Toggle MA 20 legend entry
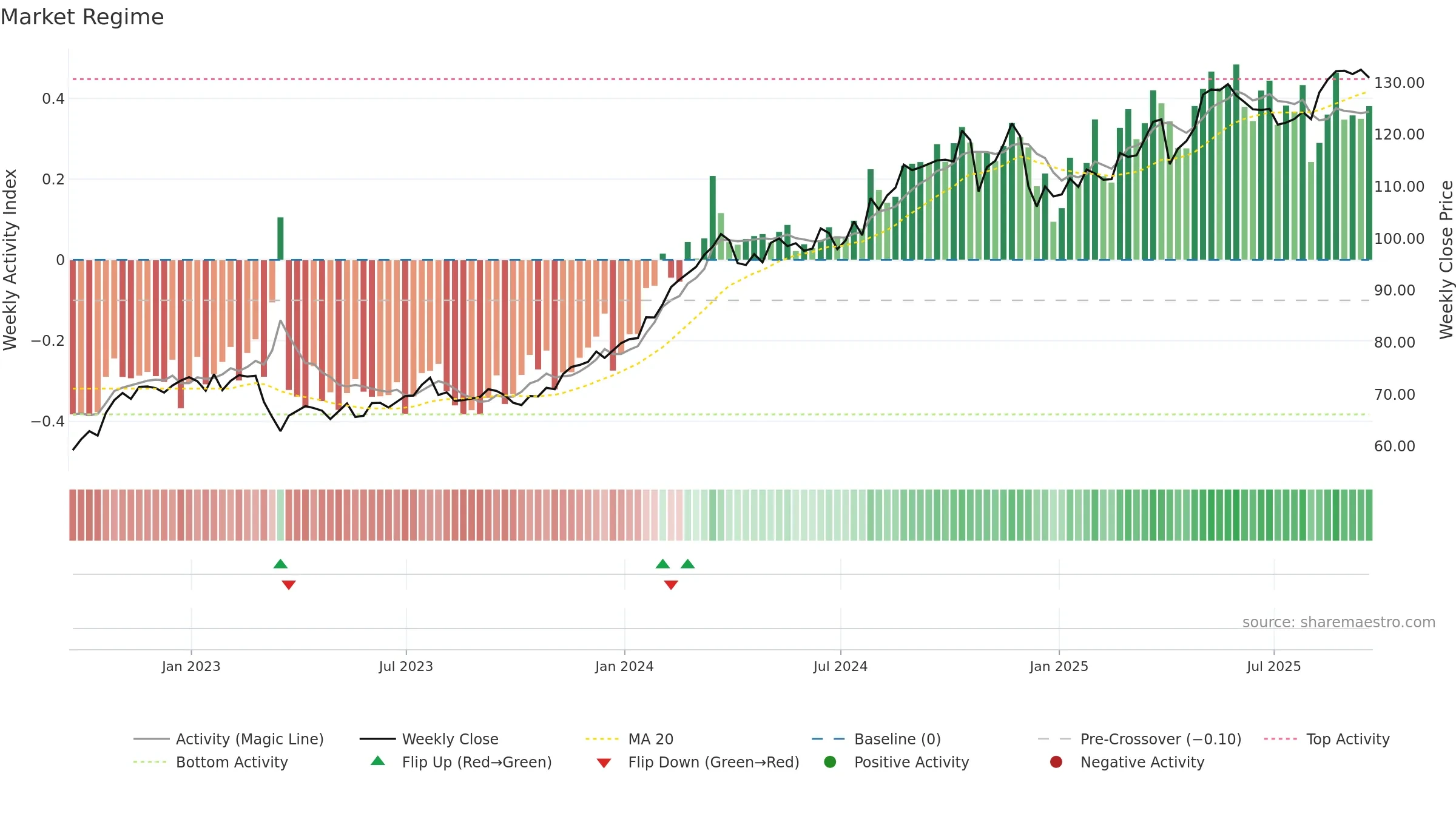1456x819 pixels. tap(630, 739)
